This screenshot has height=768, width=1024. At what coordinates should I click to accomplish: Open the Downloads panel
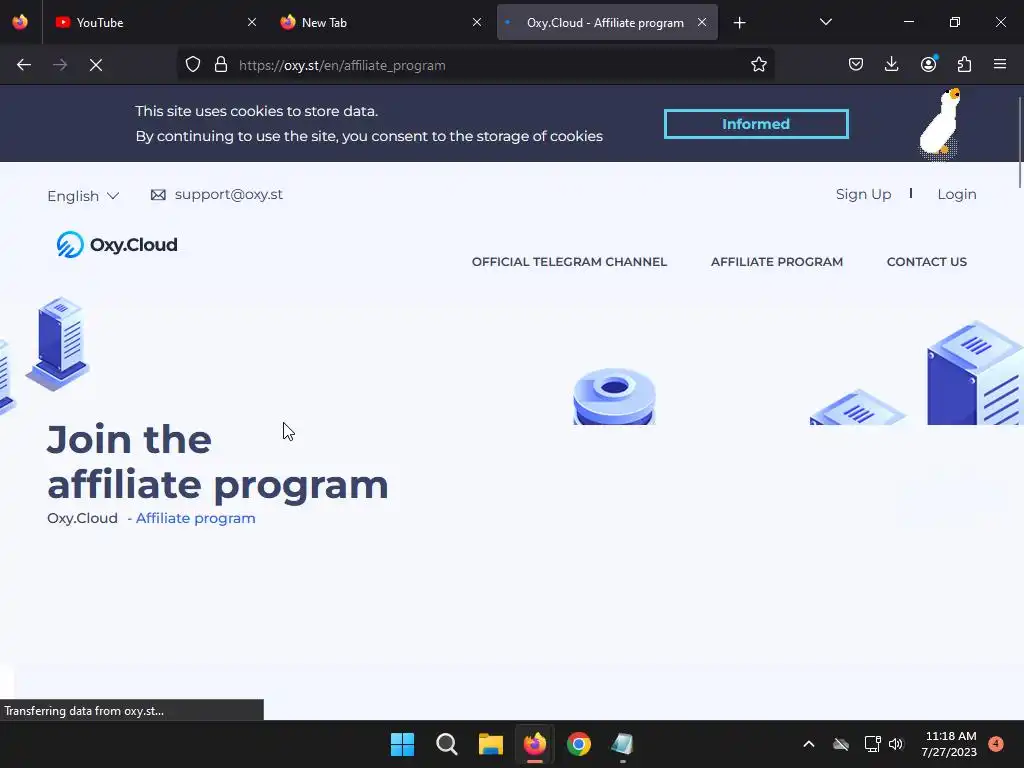point(891,65)
